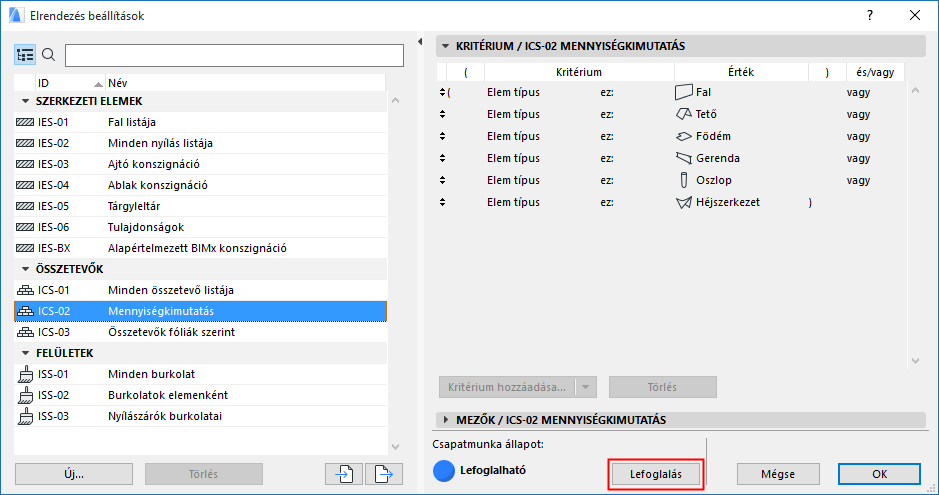
Task: Select the Alapértelmezett BIMx konszignáció scheme
Action: pyautogui.click(x=201, y=248)
